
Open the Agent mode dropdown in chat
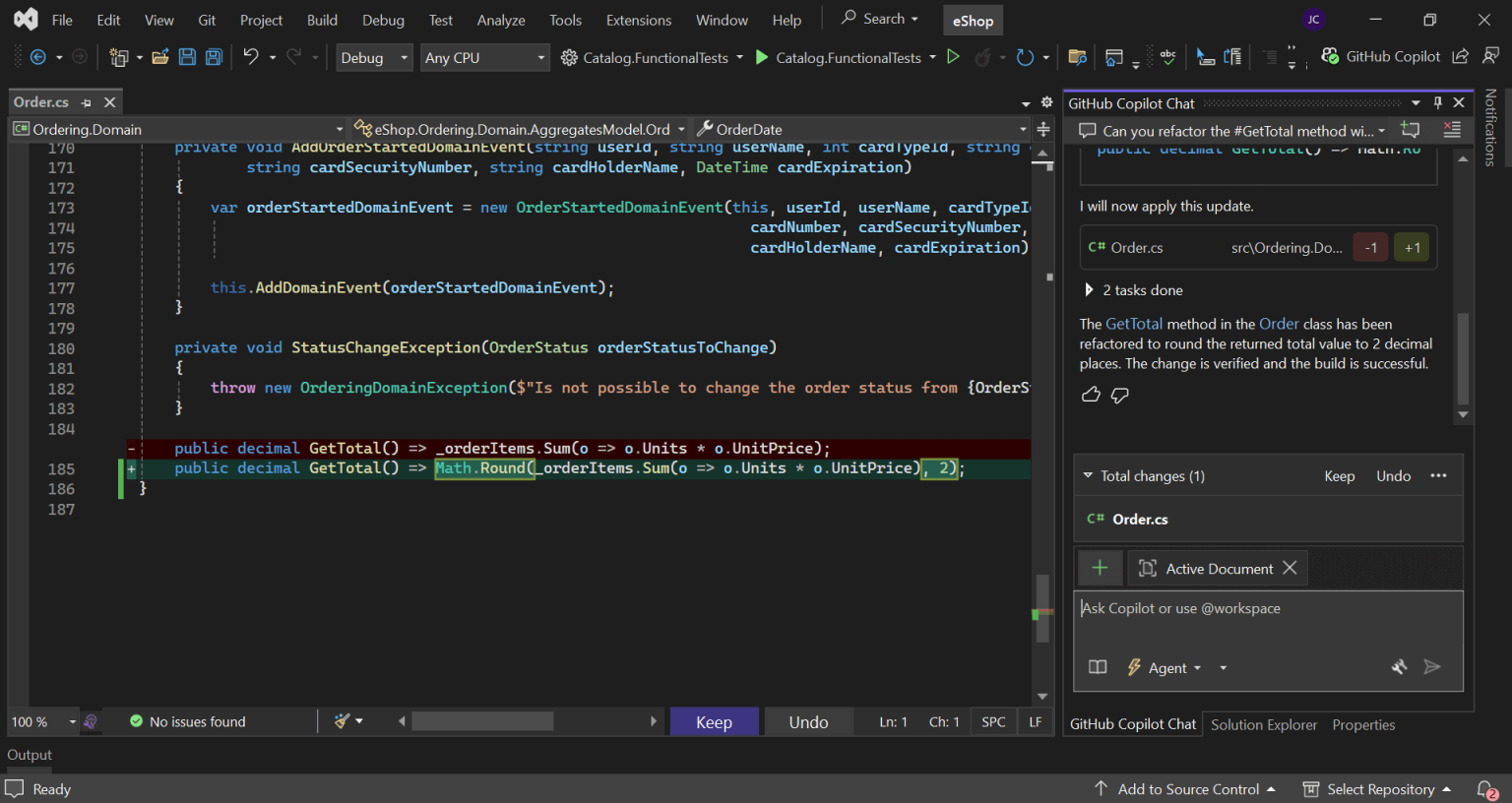(1170, 667)
